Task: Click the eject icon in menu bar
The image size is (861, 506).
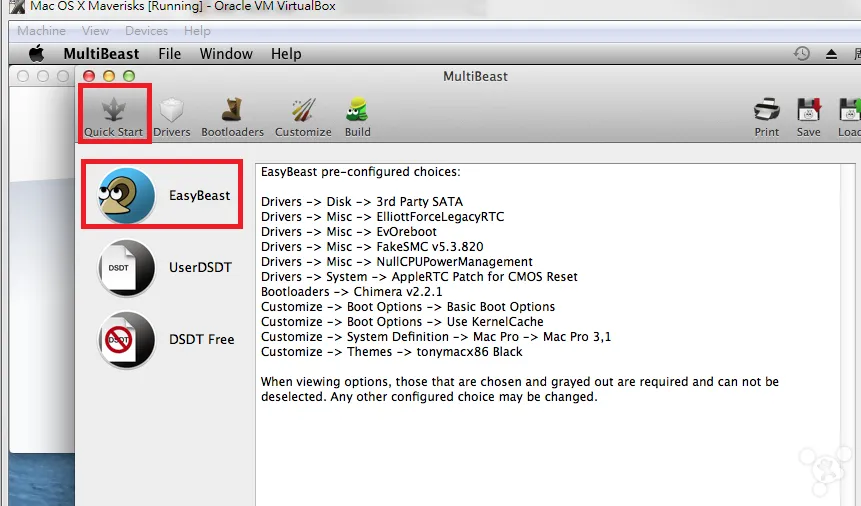Action: (831, 54)
